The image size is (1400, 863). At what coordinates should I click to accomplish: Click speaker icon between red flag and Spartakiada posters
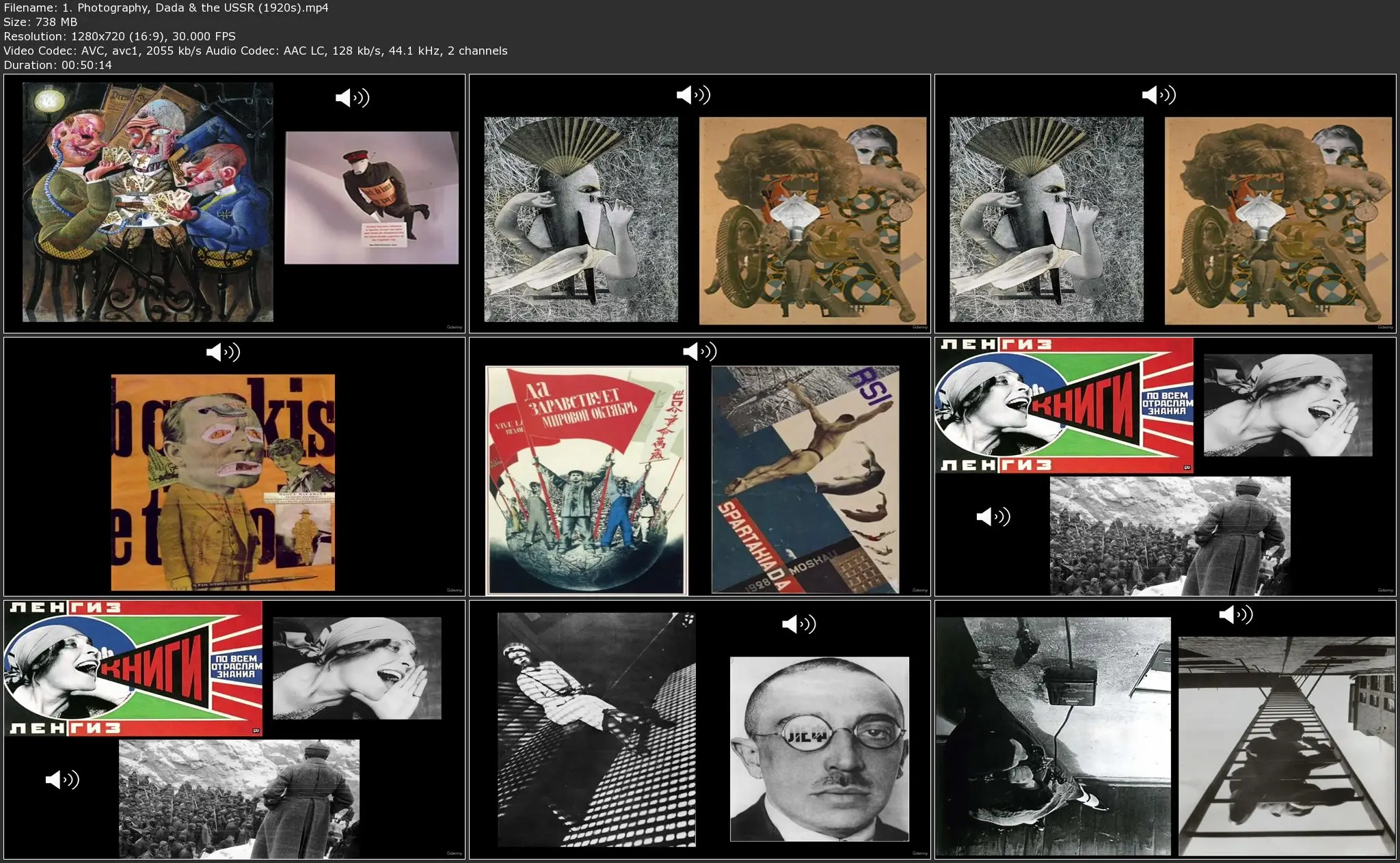(699, 352)
